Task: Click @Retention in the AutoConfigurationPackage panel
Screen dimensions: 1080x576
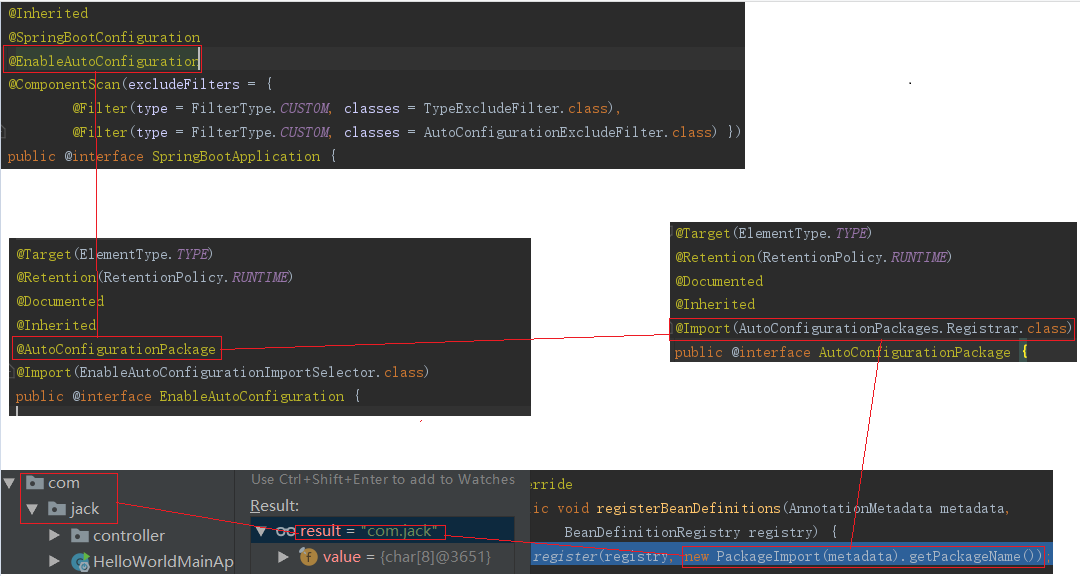Action: tap(715, 258)
